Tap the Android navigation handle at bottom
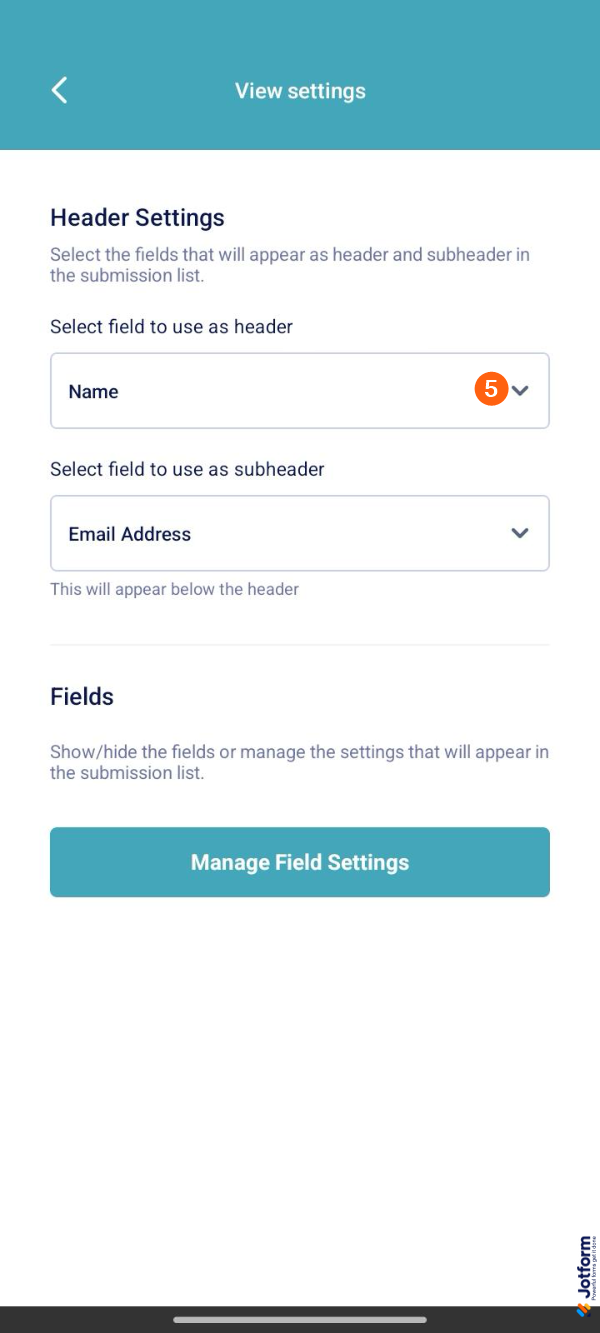 300,1317
